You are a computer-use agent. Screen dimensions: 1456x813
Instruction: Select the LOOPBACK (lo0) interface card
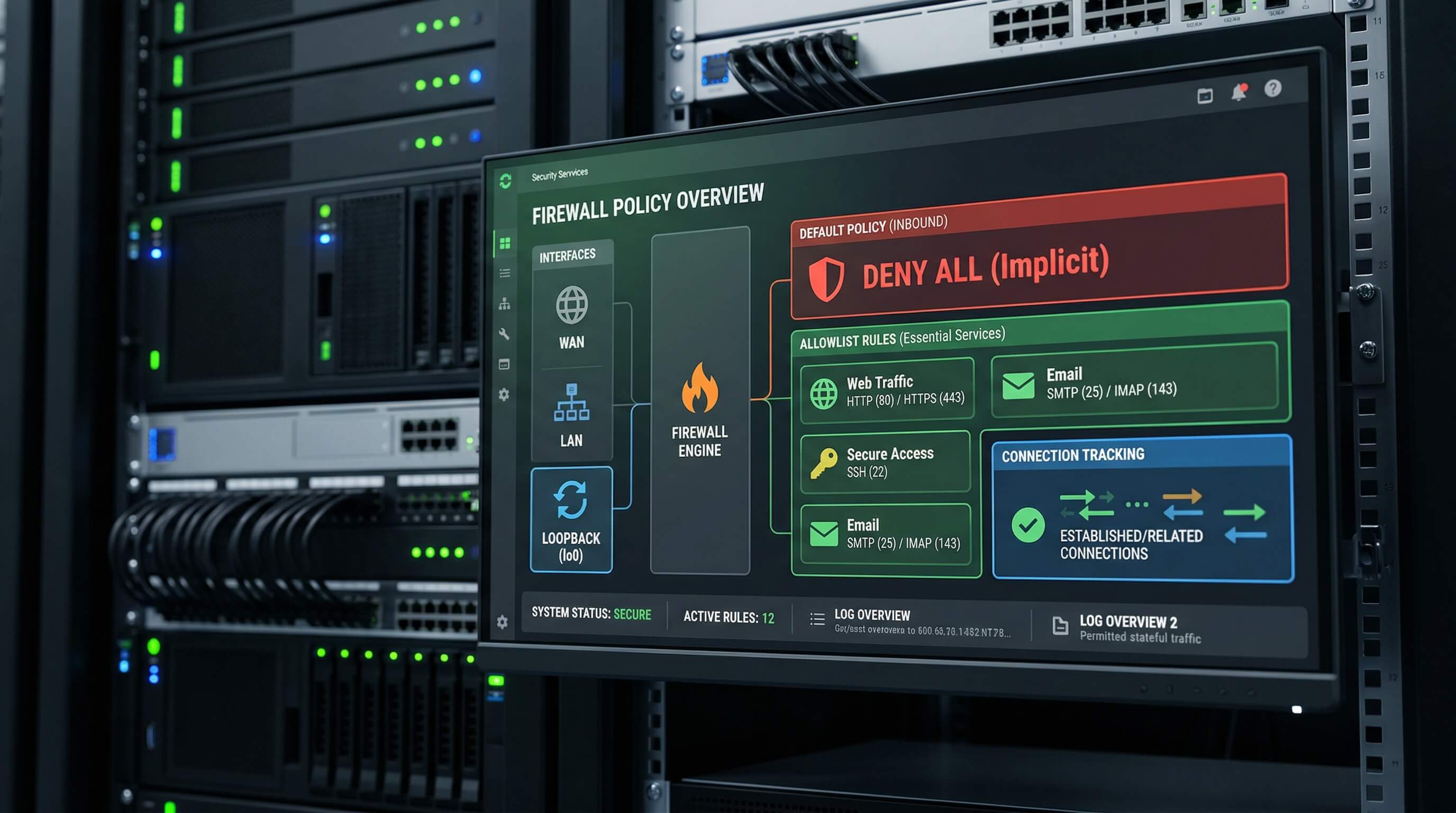pyautogui.click(x=571, y=520)
